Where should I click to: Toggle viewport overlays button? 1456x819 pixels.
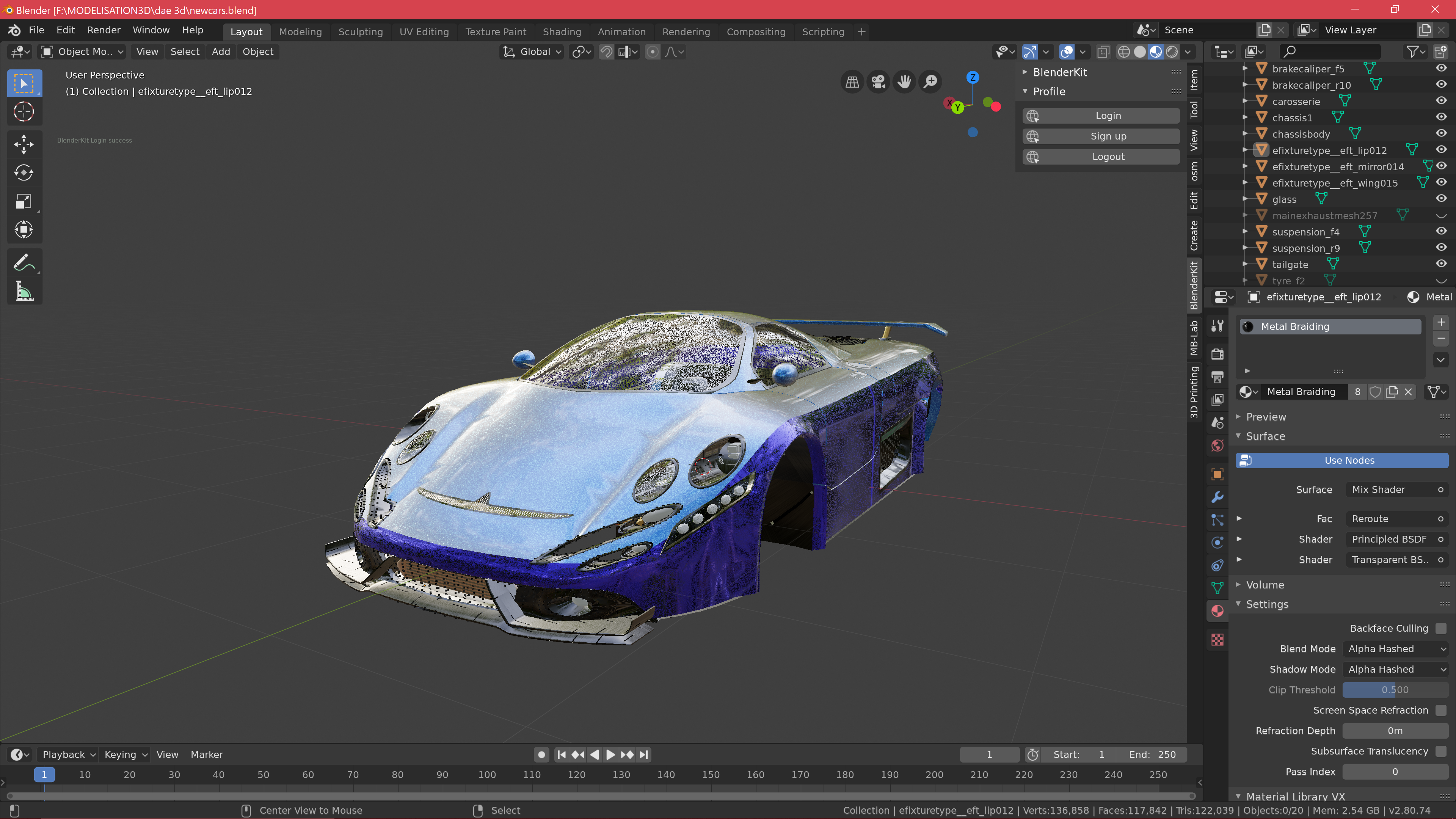click(x=1067, y=52)
